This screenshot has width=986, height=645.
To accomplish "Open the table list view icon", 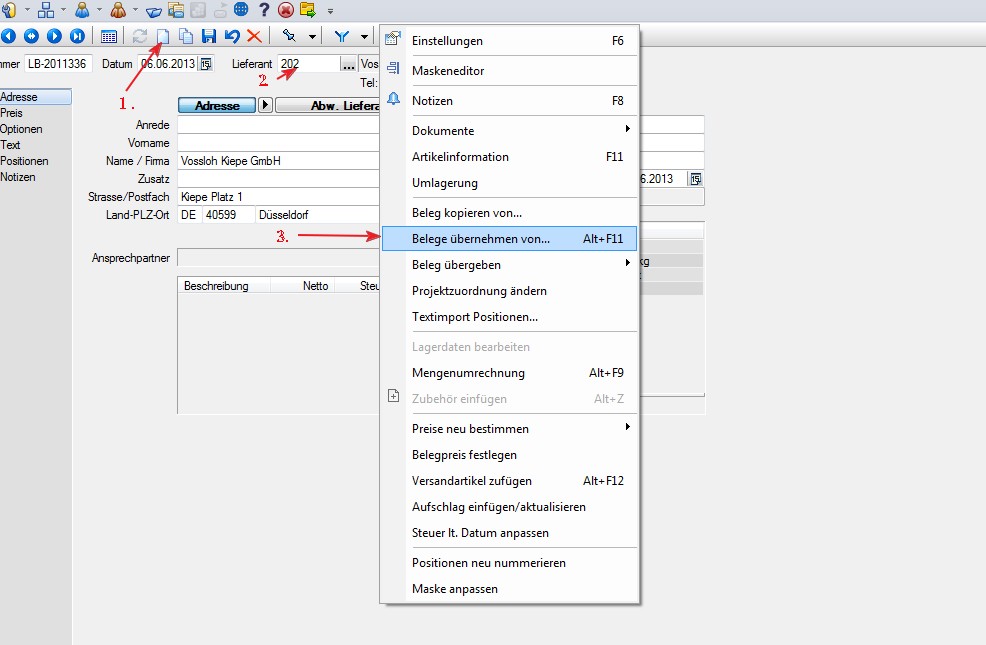I will tap(109, 36).
